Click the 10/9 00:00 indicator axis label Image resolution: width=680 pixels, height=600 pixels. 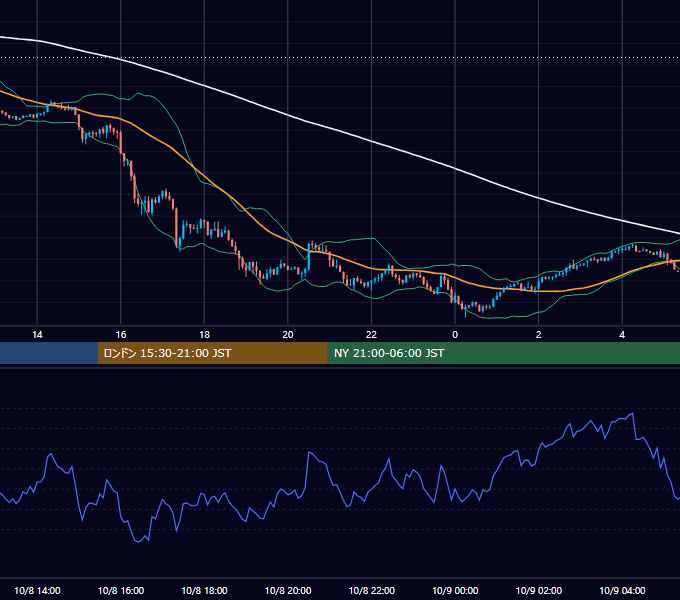point(455,590)
